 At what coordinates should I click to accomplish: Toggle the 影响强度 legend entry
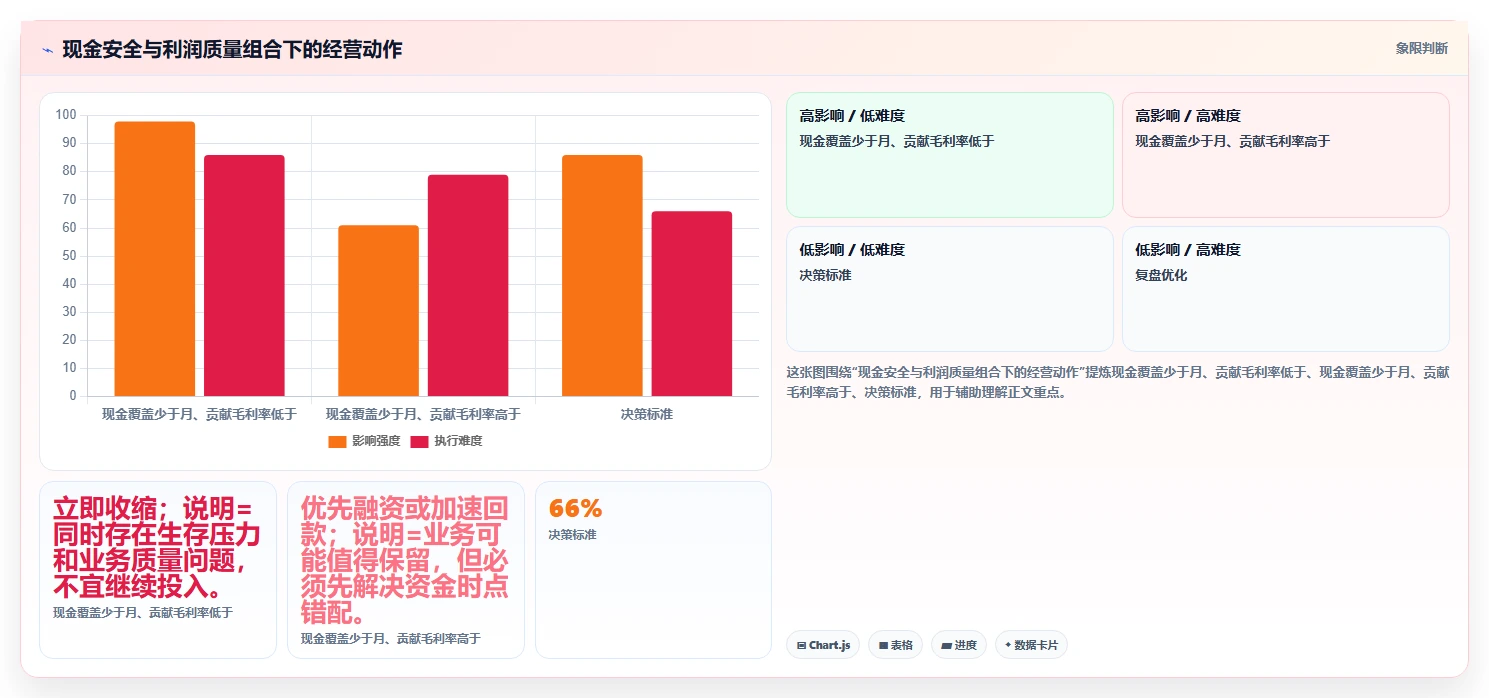(x=364, y=441)
